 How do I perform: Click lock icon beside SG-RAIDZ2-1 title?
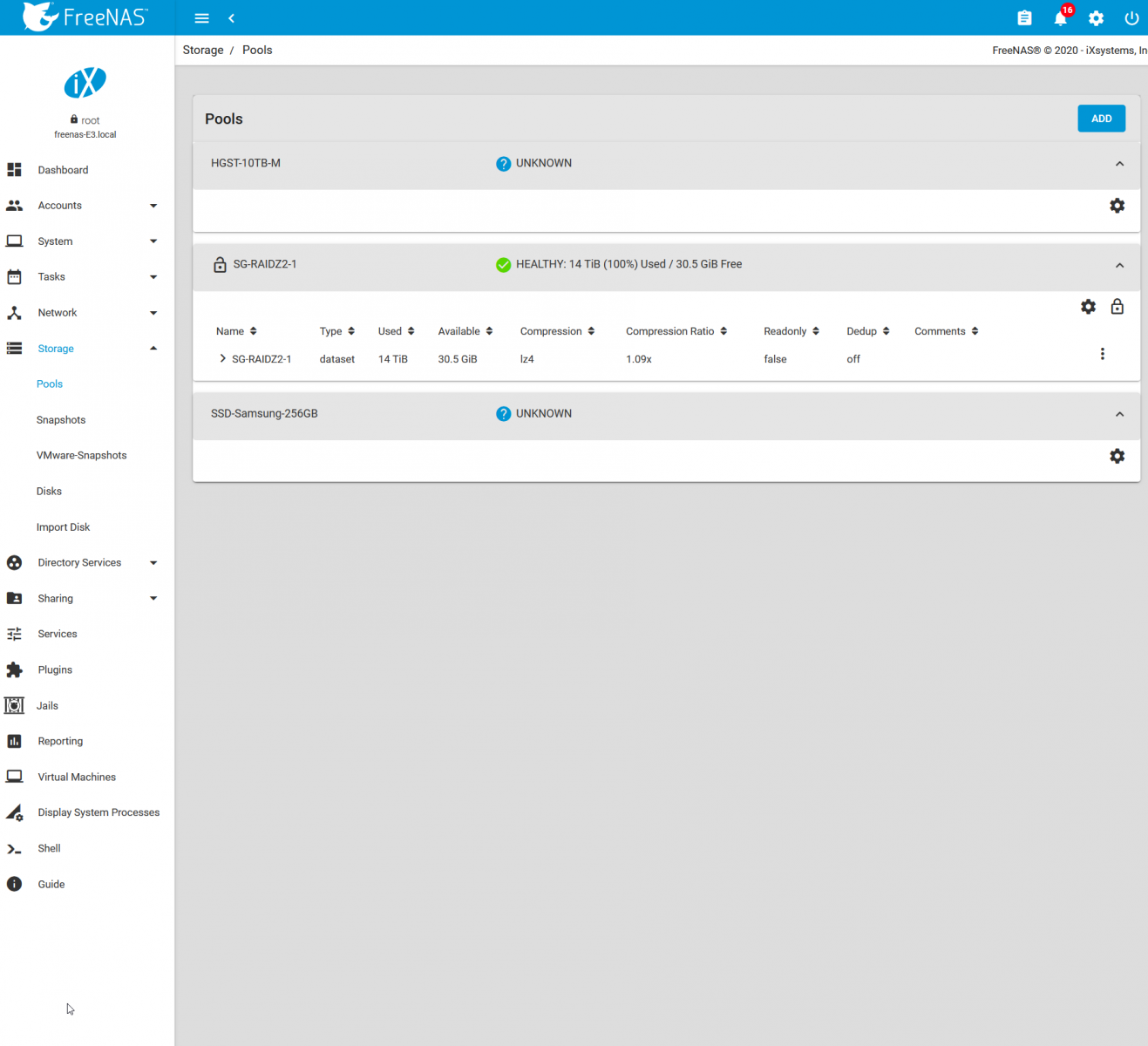pos(220,264)
